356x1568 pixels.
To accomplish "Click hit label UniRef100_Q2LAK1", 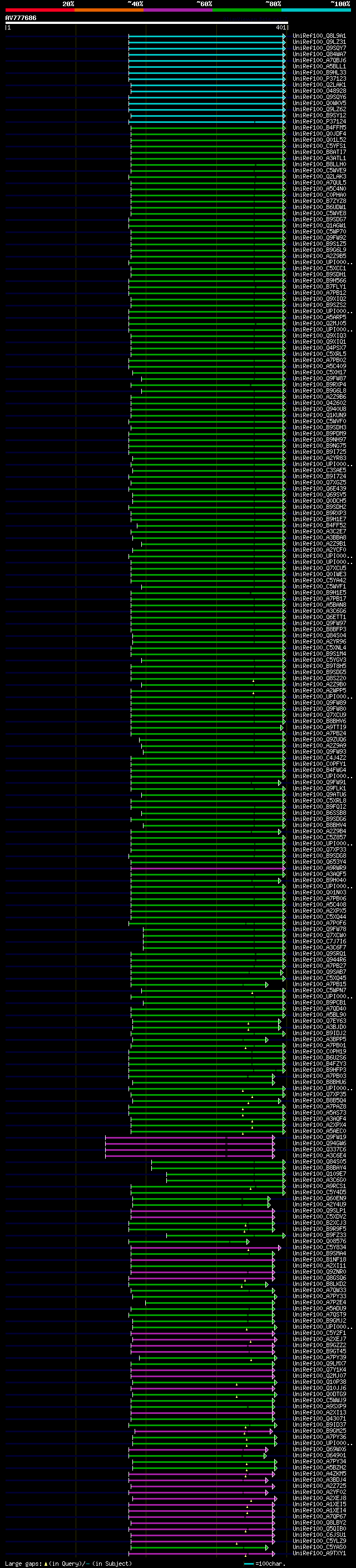I will pos(319,85).
